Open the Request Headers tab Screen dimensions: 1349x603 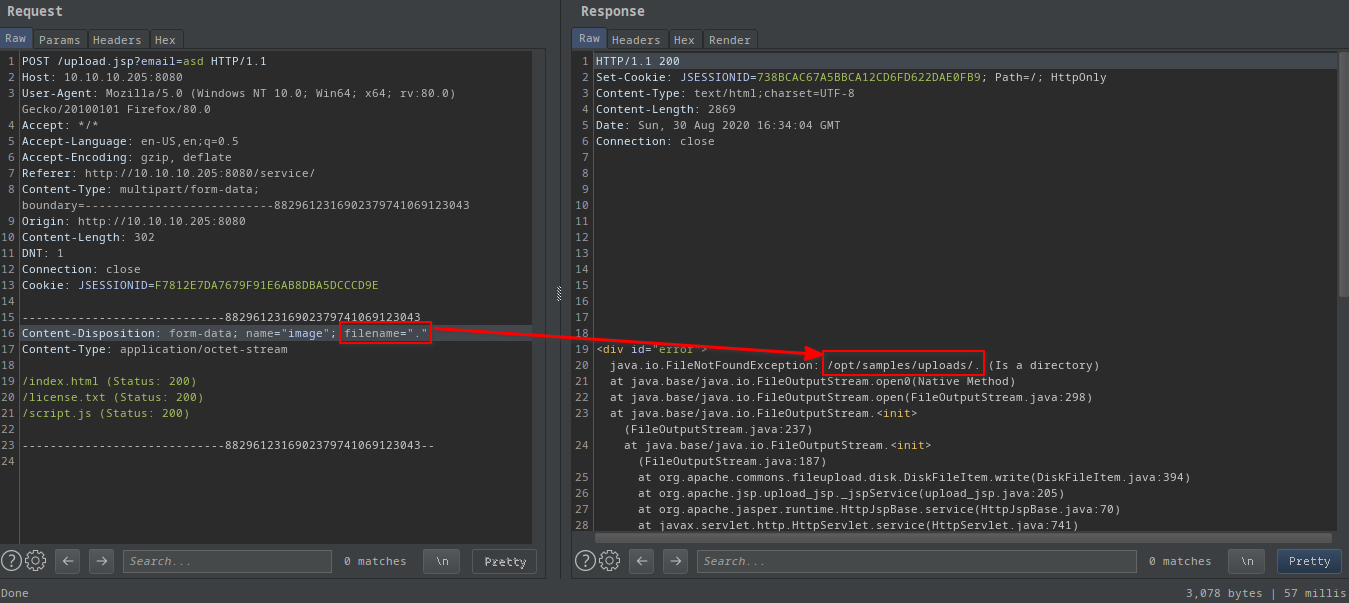[x=117, y=40]
